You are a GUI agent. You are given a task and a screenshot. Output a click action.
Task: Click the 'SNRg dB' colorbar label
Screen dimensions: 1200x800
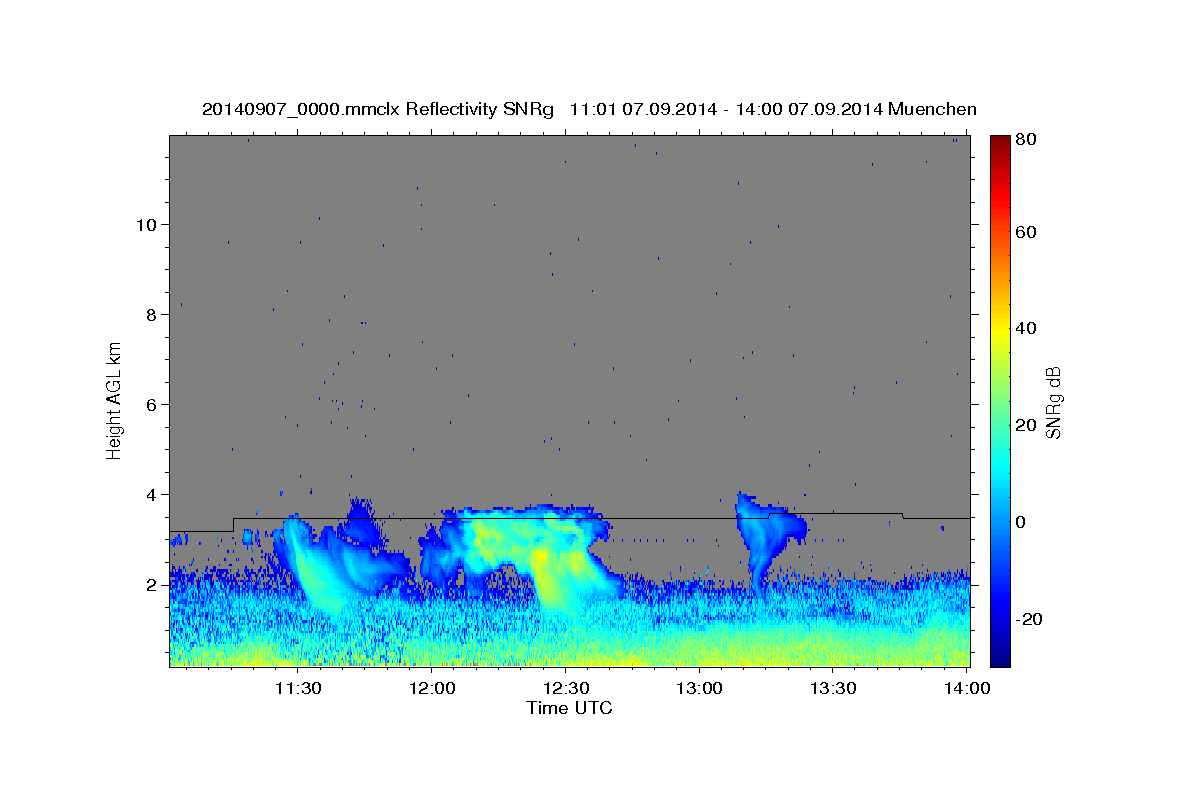click(x=1053, y=402)
